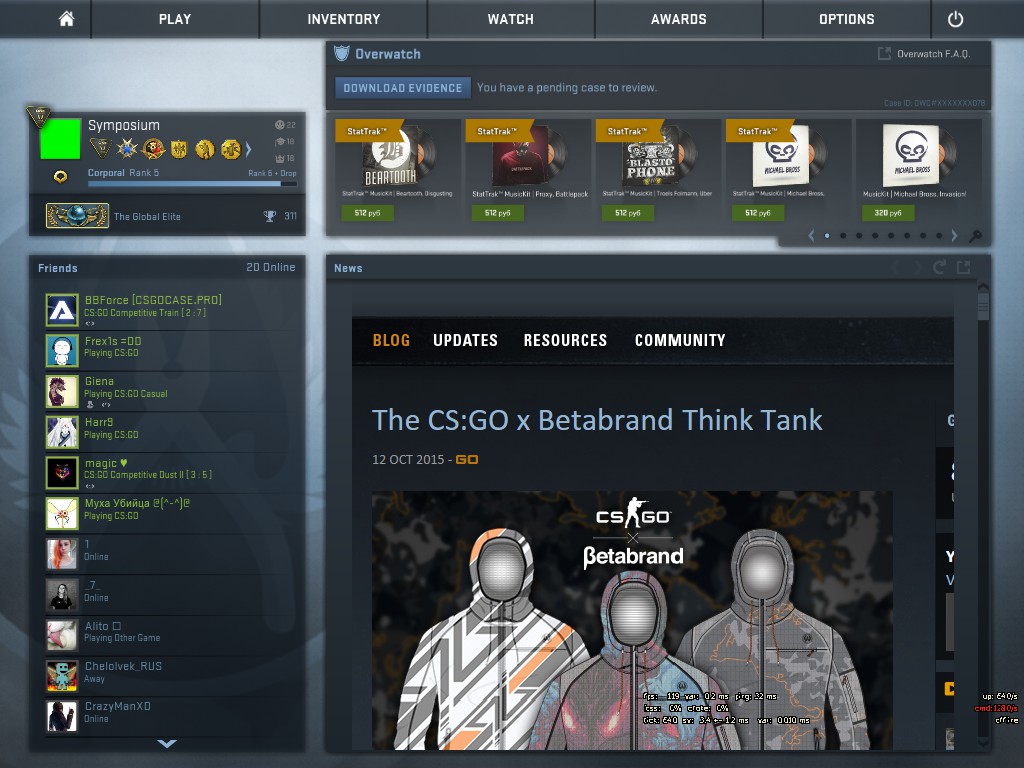This screenshot has width=1024, height=768.
Task: Click the Corporal rank XP progress bar
Action: pyautogui.click(x=192, y=184)
